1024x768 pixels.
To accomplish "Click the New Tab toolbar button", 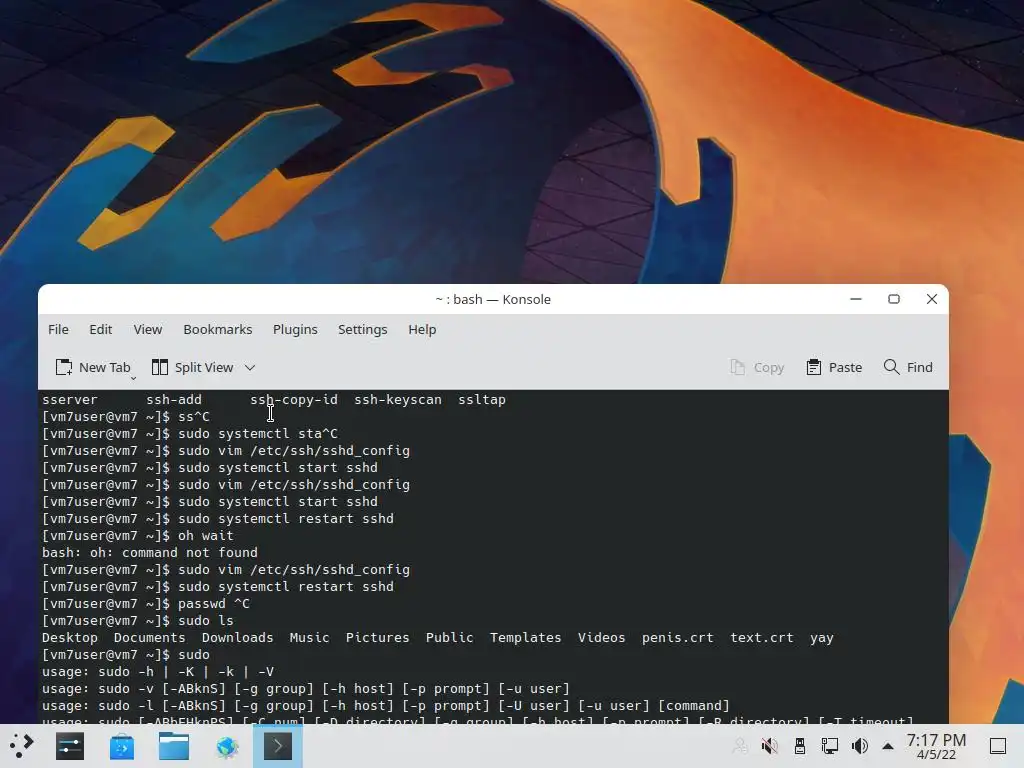I will [x=92, y=367].
